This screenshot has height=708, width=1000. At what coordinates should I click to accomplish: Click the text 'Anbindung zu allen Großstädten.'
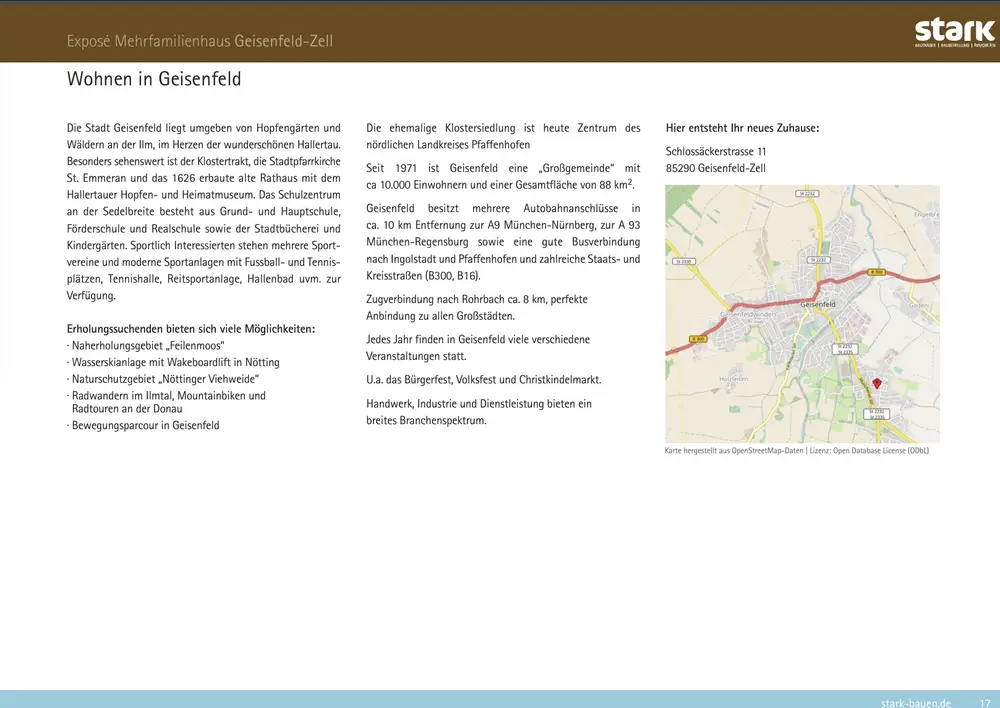coord(441,316)
